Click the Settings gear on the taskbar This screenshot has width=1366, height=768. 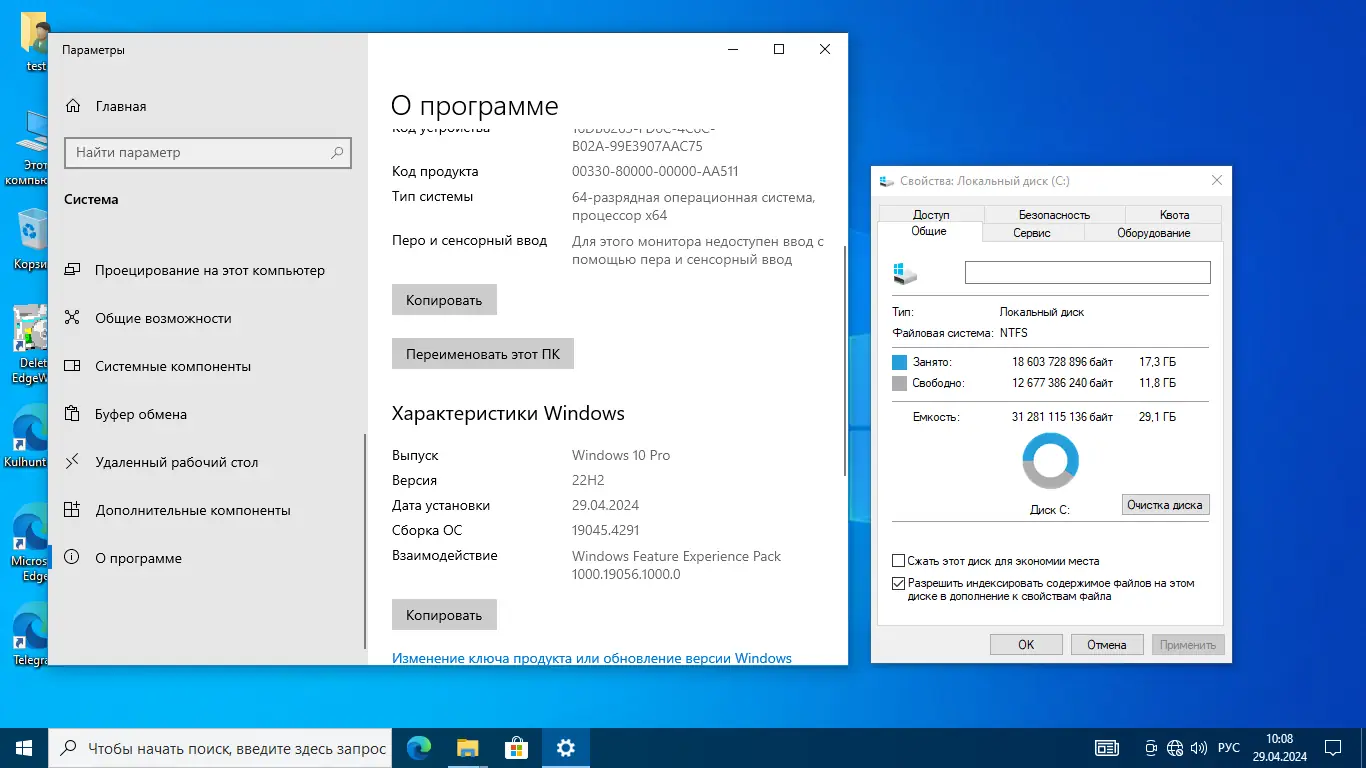click(565, 747)
